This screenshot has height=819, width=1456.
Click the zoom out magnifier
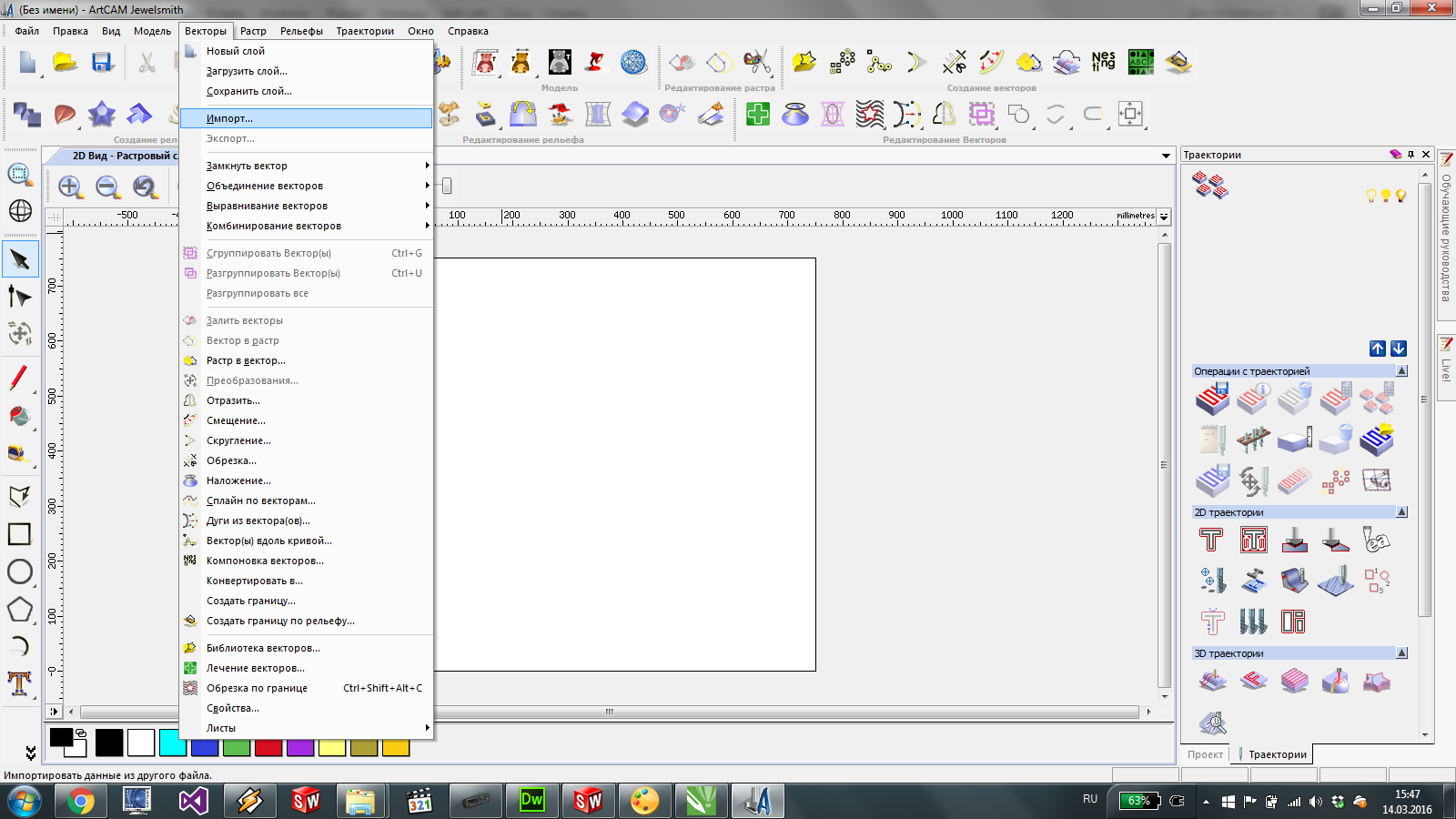pyautogui.click(x=108, y=187)
